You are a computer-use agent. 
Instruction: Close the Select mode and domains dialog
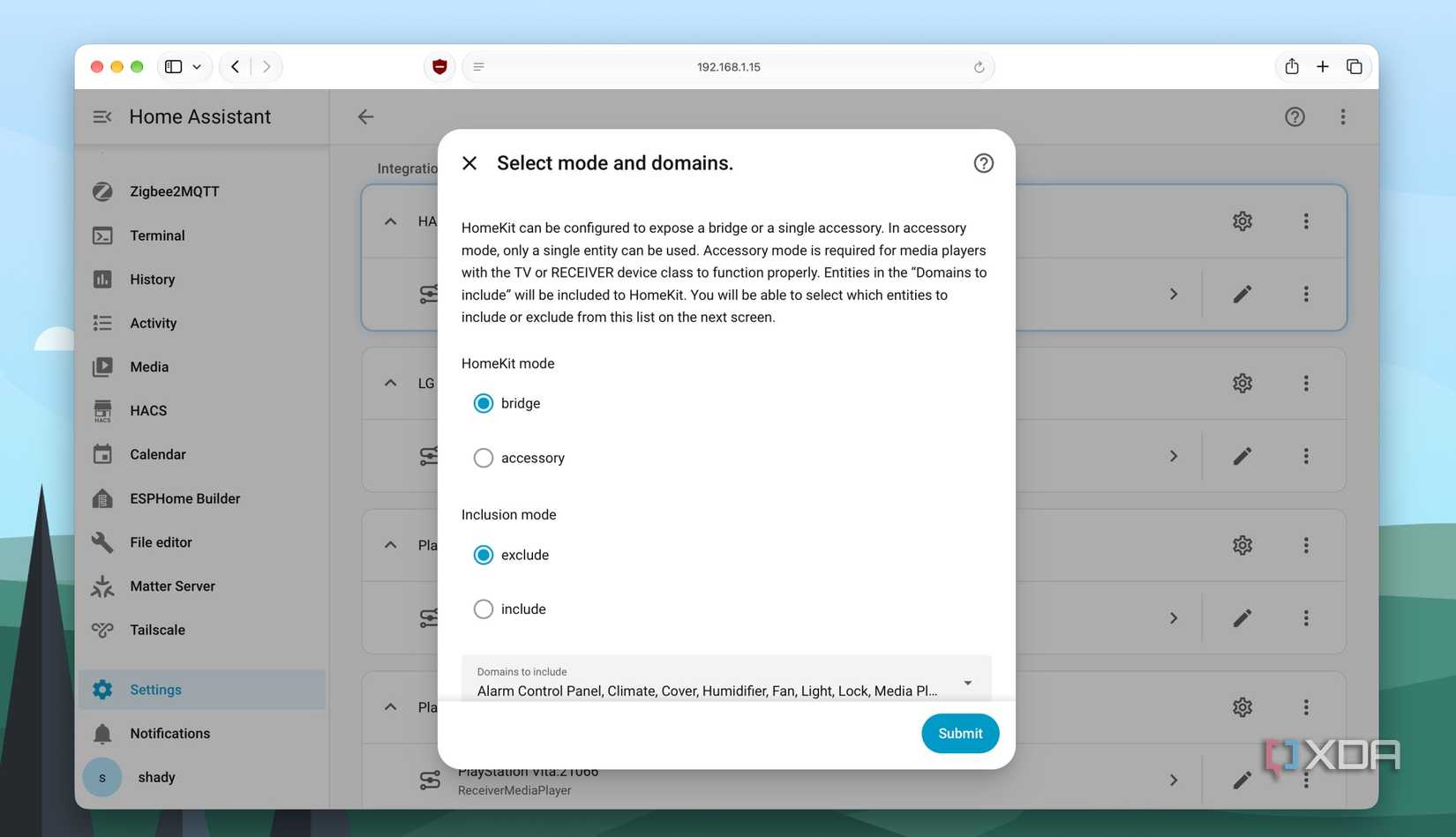tap(469, 163)
